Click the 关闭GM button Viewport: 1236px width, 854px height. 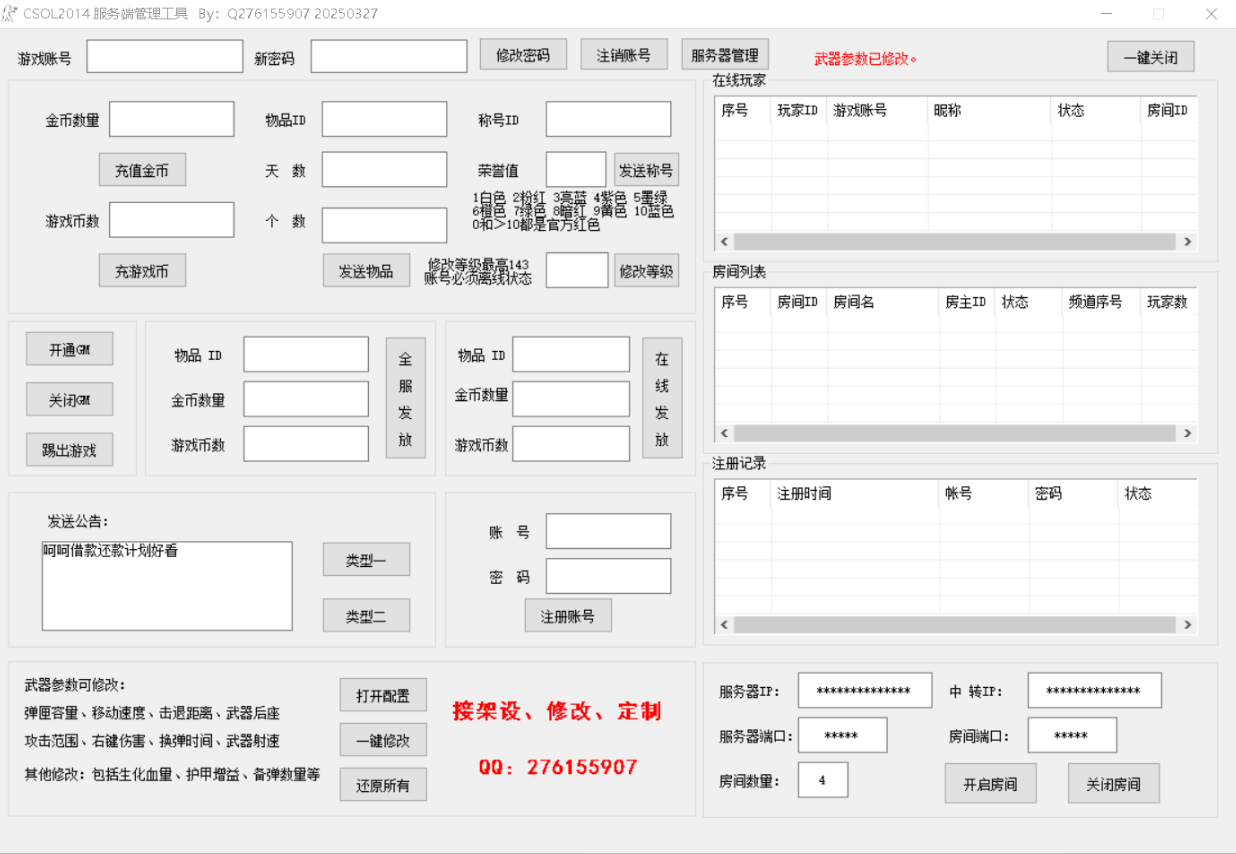tap(70, 399)
